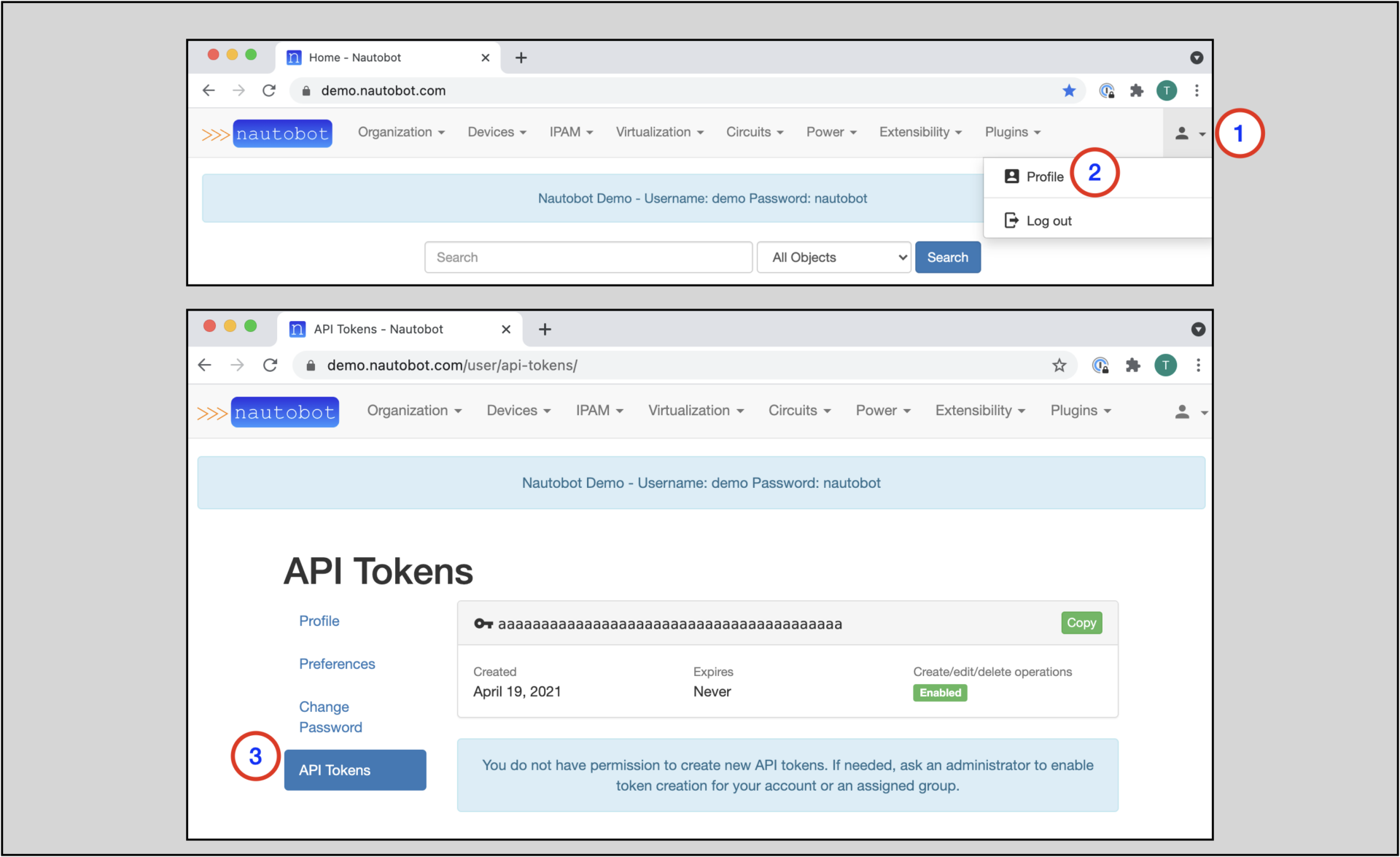Image resolution: width=1400 pixels, height=857 pixels.
Task: Click the T profile avatar in Chrome toolbar
Action: click(x=1167, y=90)
